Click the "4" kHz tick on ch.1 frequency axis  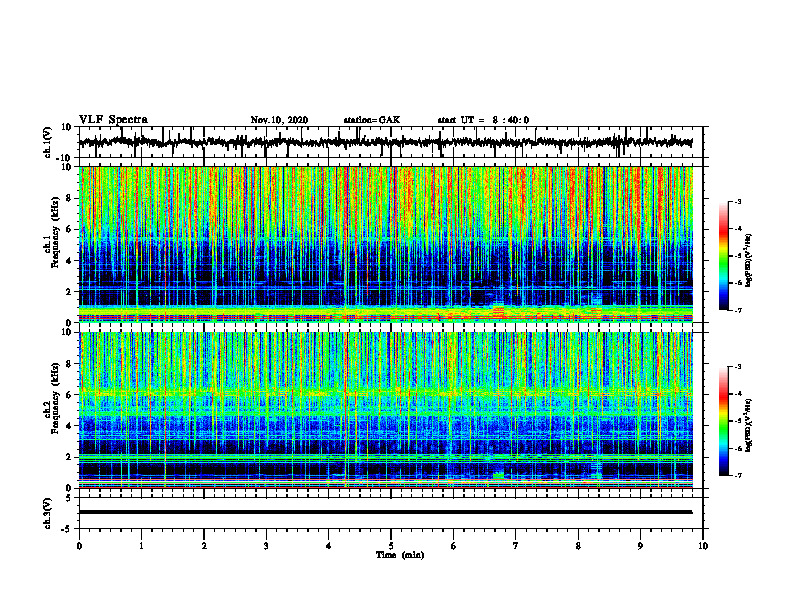coord(70,261)
